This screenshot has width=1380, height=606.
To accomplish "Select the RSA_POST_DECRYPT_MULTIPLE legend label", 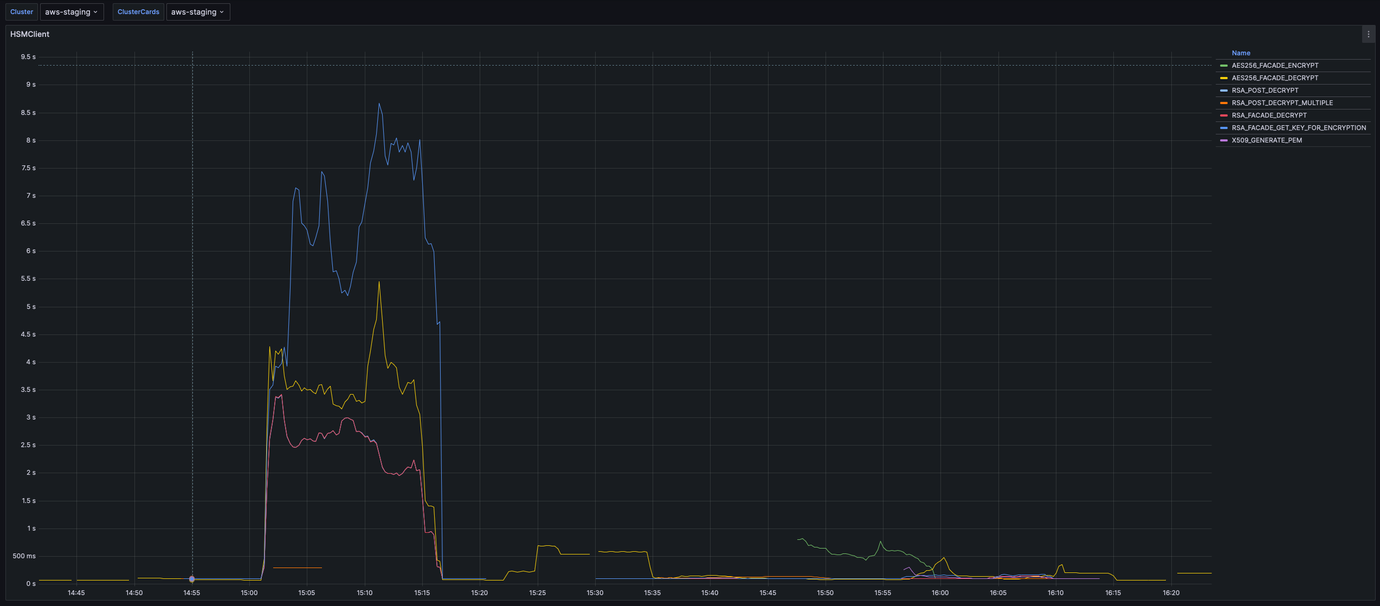I will coord(1282,103).
